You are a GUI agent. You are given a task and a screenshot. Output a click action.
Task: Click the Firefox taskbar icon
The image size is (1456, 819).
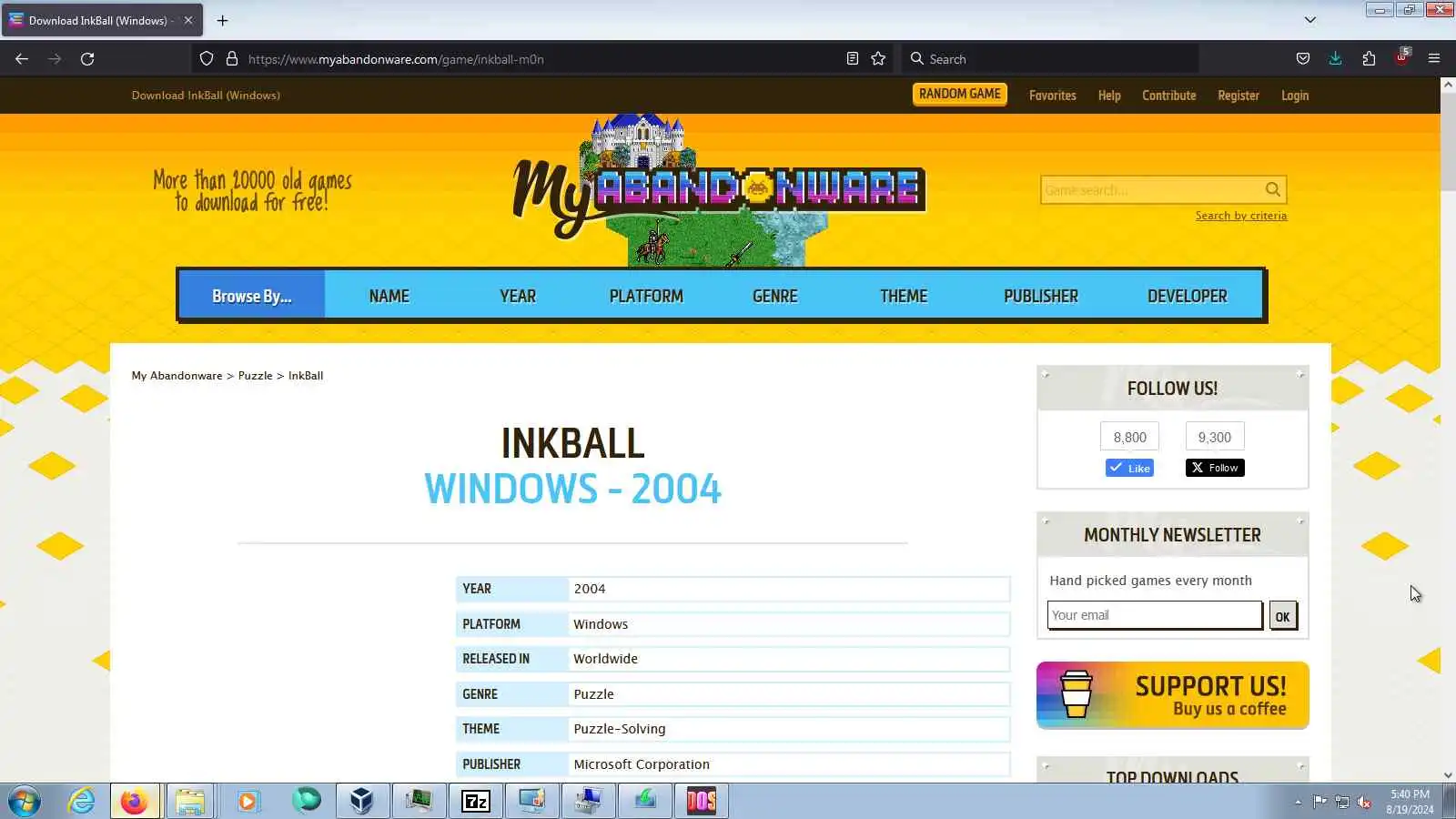(x=135, y=802)
